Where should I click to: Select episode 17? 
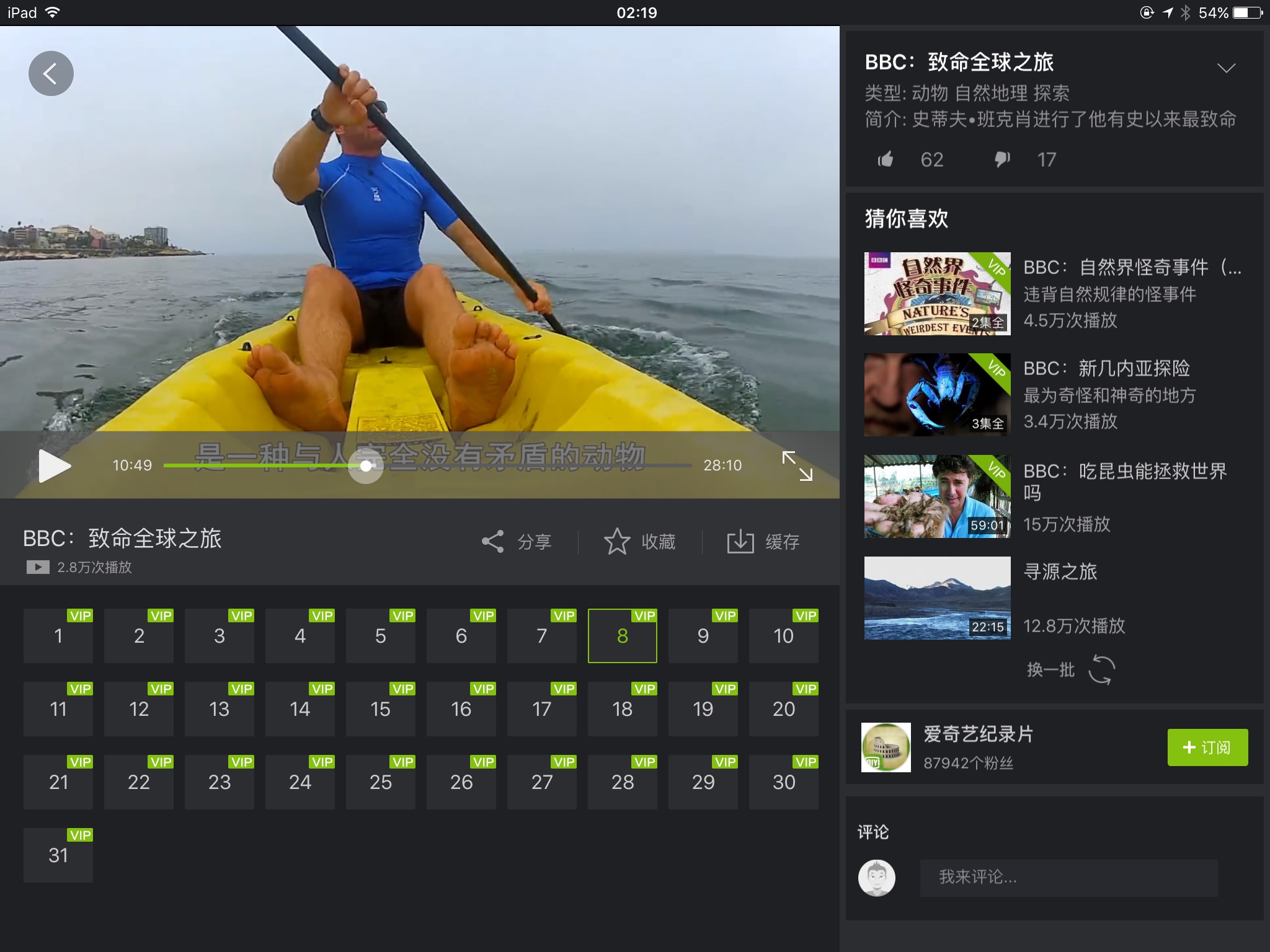[542, 709]
